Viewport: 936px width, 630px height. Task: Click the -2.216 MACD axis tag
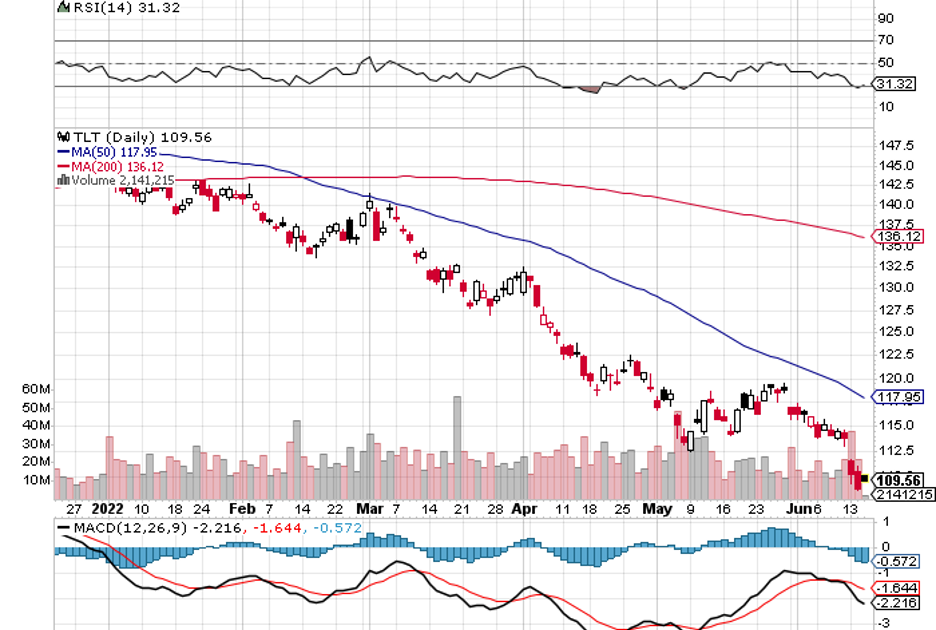(897, 603)
